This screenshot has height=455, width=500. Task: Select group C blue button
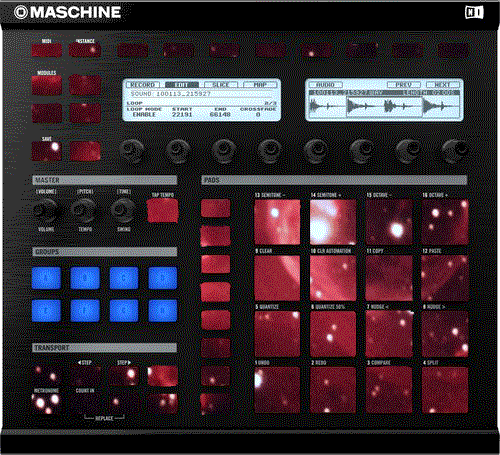(x=124, y=278)
